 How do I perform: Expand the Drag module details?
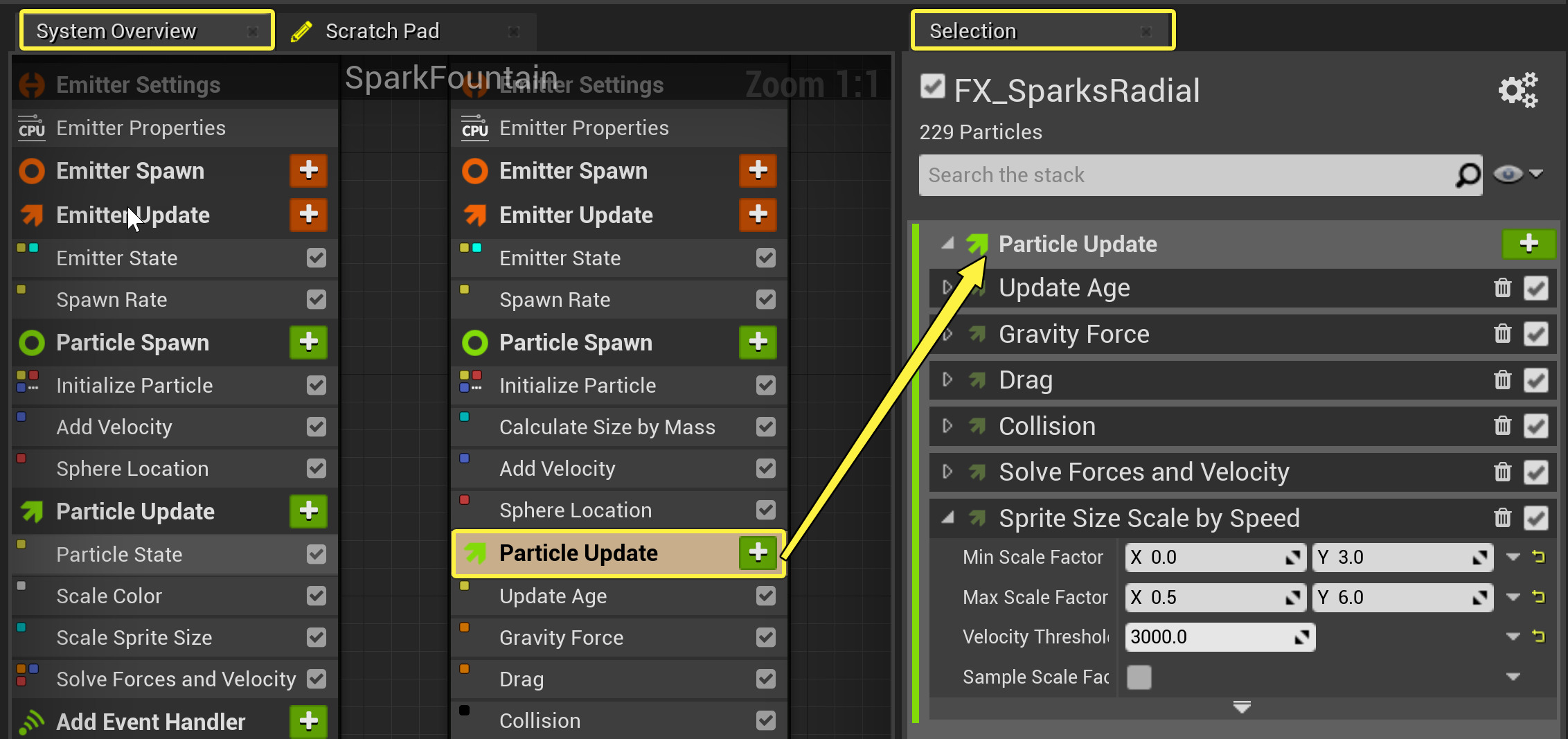(x=947, y=380)
